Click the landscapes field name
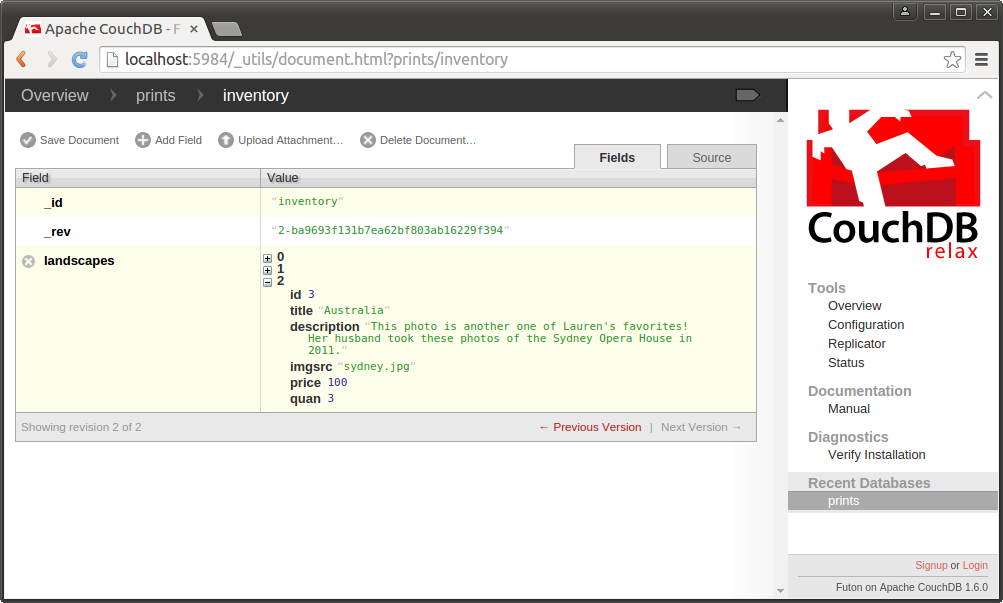 pyautogui.click(x=79, y=261)
